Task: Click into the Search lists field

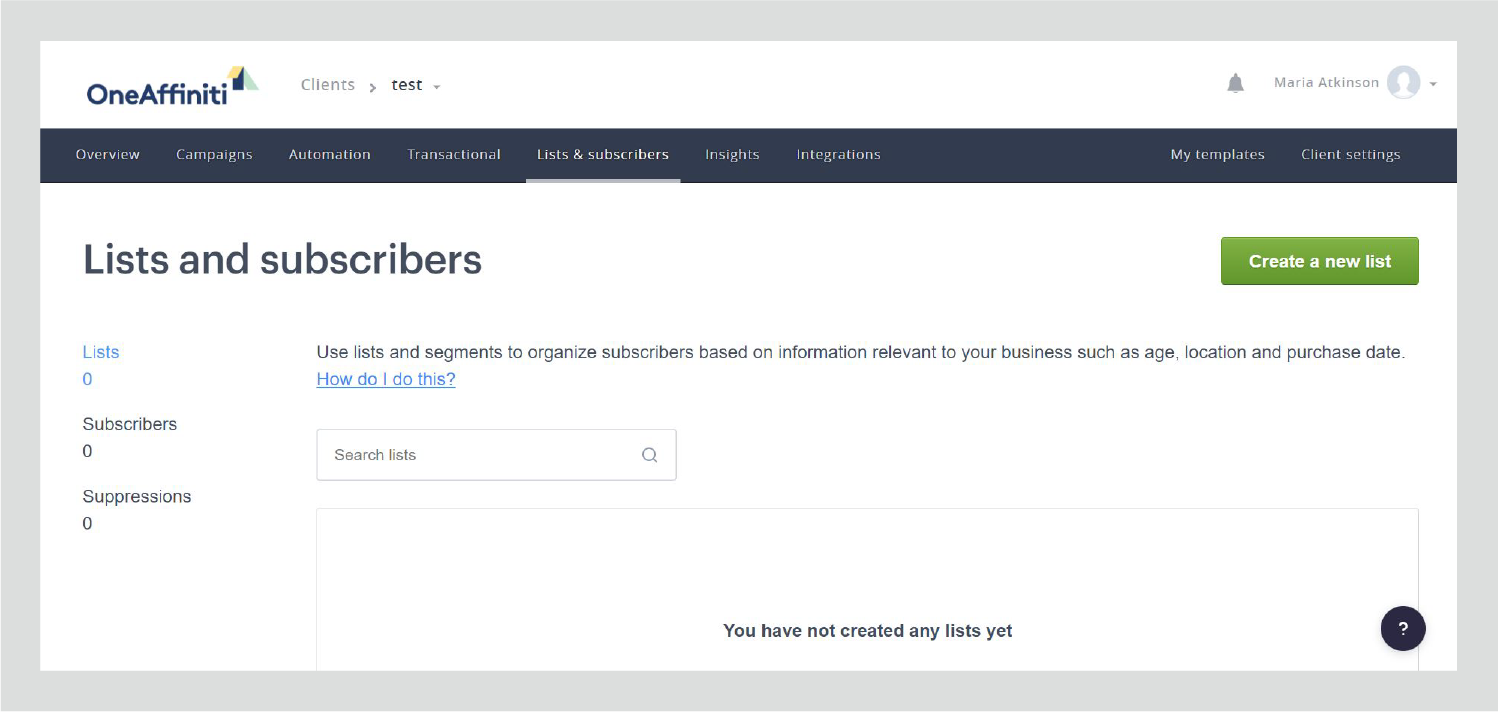Action: tap(497, 455)
